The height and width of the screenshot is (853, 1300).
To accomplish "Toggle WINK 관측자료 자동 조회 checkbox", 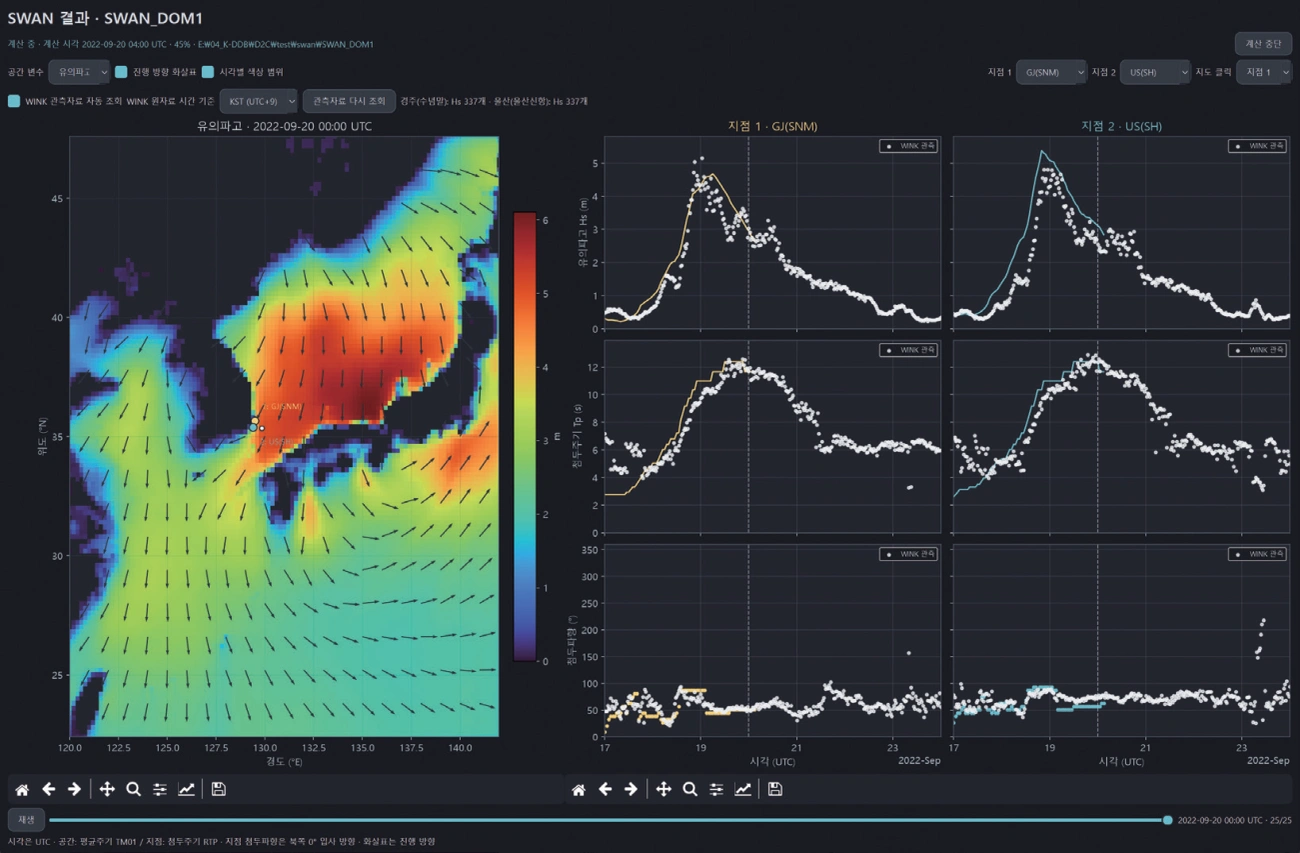I will (14, 101).
